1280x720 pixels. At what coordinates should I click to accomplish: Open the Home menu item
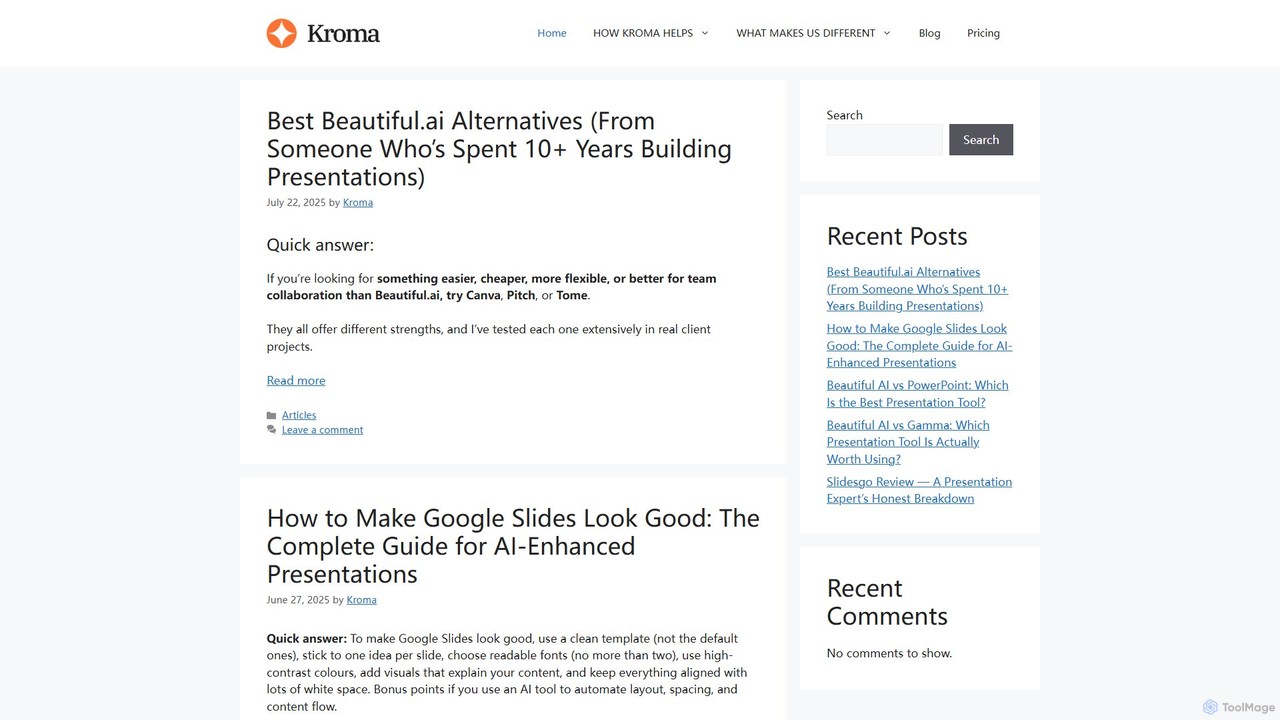[552, 33]
